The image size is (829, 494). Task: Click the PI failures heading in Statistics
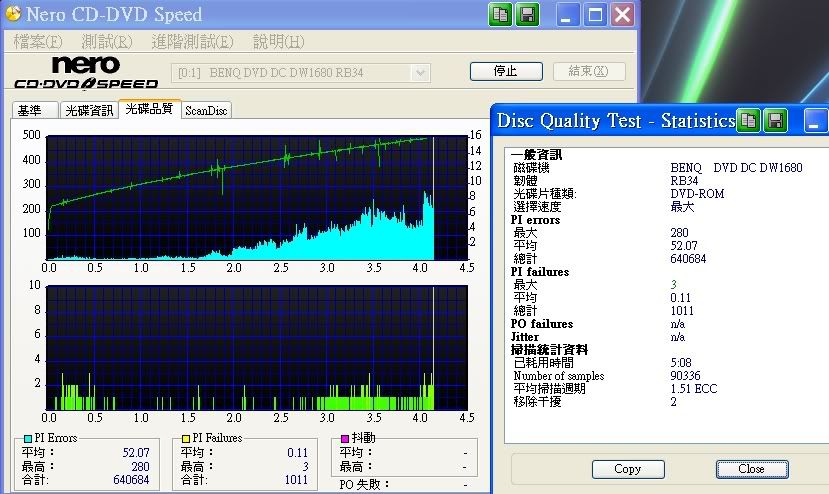[x=540, y=272]
